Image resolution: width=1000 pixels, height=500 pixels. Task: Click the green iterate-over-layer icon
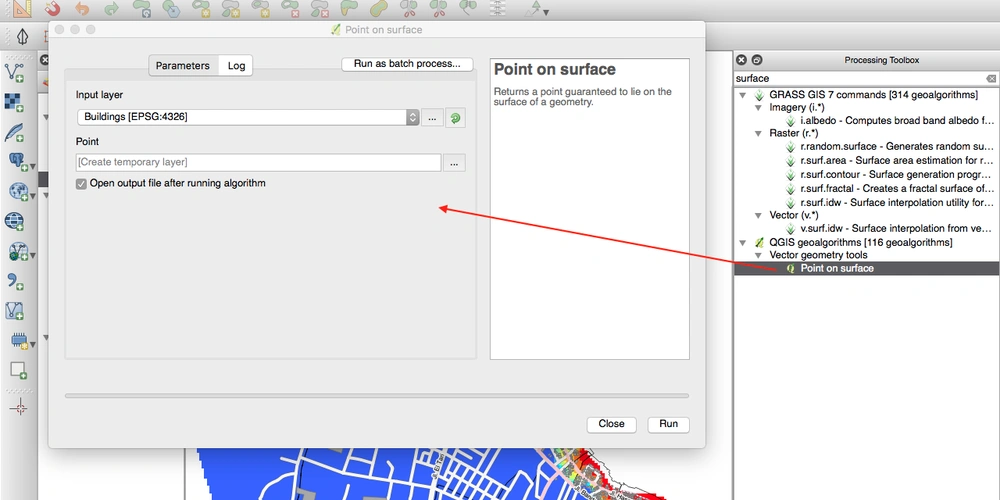(455, 118)
